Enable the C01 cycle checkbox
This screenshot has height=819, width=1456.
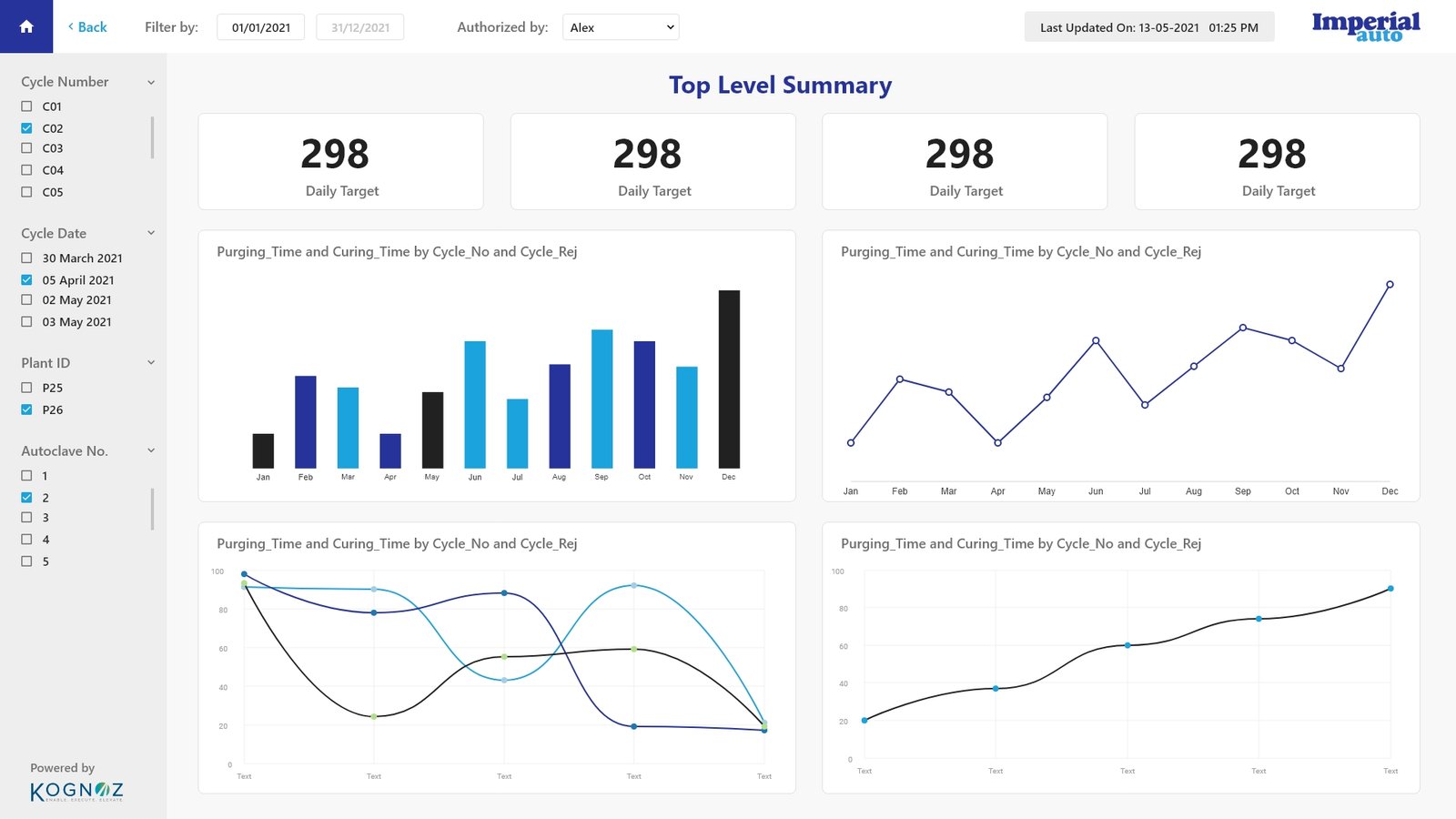[26, 106]
